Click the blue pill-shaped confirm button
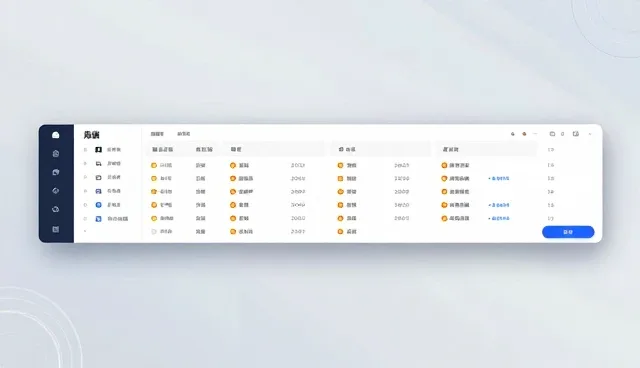Viewport: 640px width, 368px height. coord(568,232)
